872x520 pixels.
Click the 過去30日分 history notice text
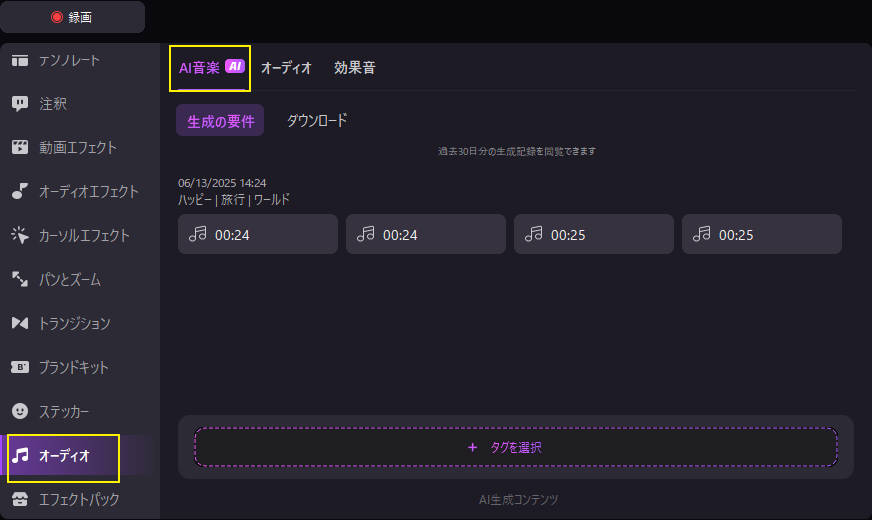[x=517, y=151]
